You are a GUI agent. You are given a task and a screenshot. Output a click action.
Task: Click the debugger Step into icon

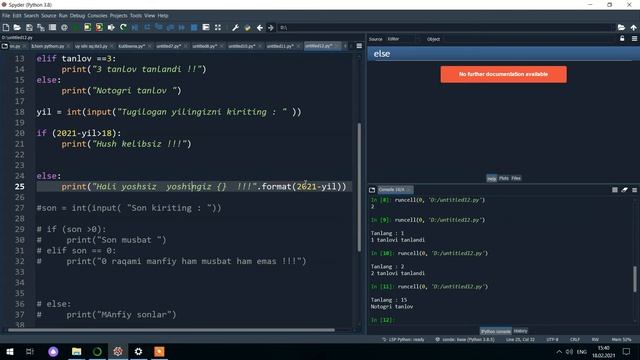159,27
